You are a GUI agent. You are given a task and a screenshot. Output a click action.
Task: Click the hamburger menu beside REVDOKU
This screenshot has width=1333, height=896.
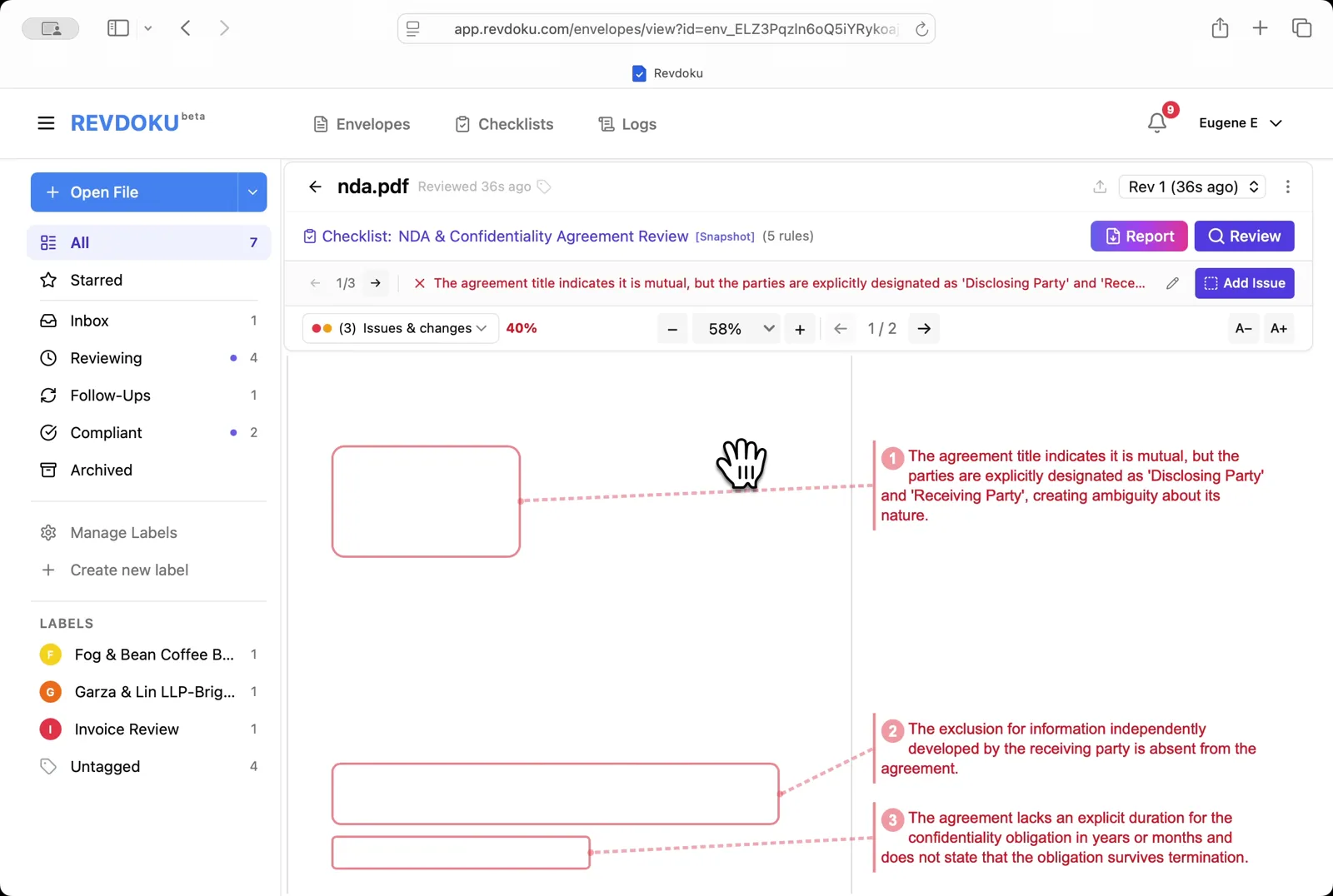[x=46, y=122]
